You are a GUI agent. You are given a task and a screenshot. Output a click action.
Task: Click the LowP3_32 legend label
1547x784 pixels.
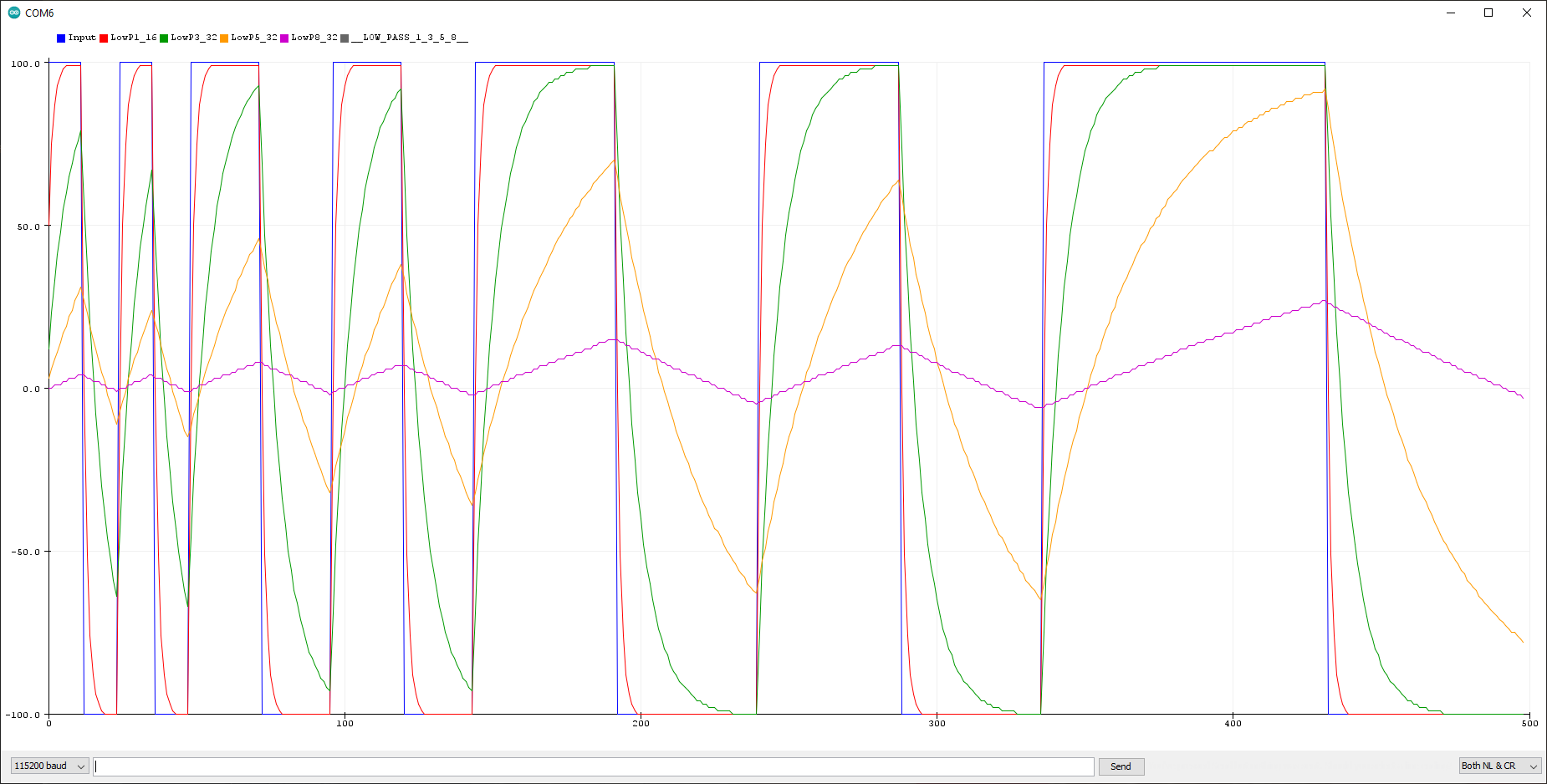[x=194, y=38]
